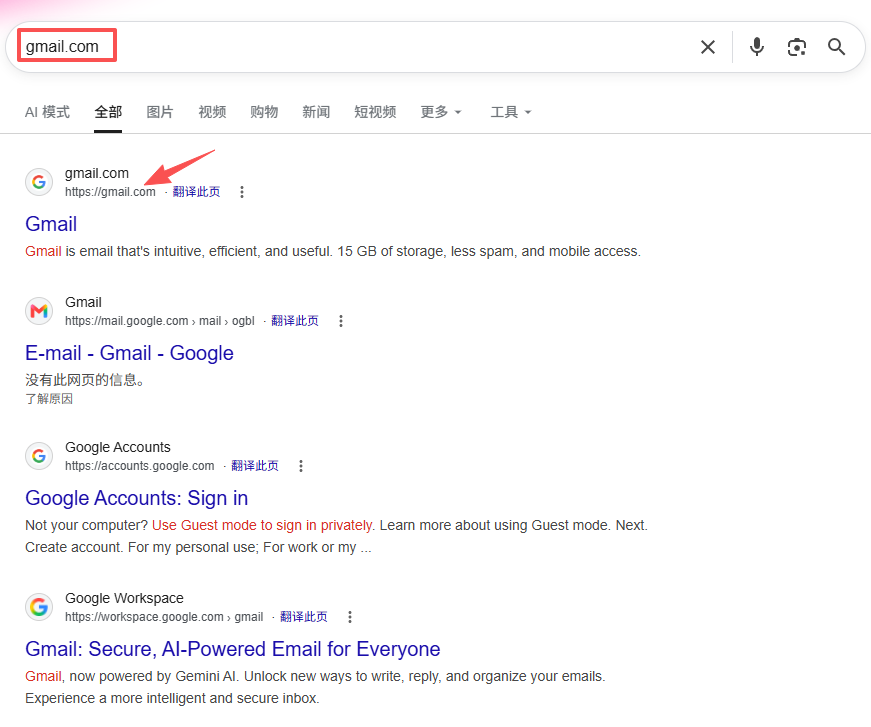Open the three-dot menu beside accounts.google.com result
The height and width of the screenshot is (727, 871).
coord(301,466)
